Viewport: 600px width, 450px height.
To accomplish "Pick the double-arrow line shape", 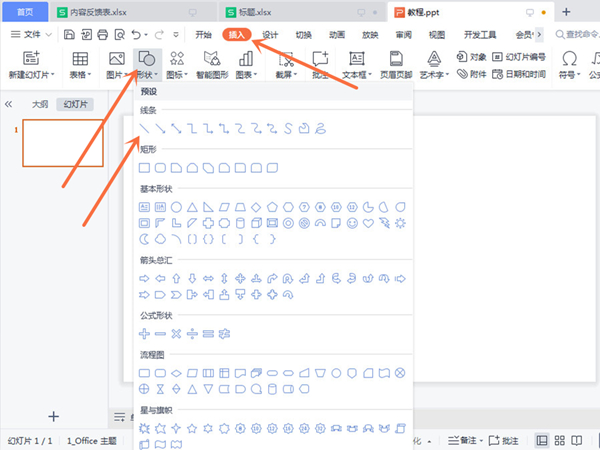I will tap(176, 129).
